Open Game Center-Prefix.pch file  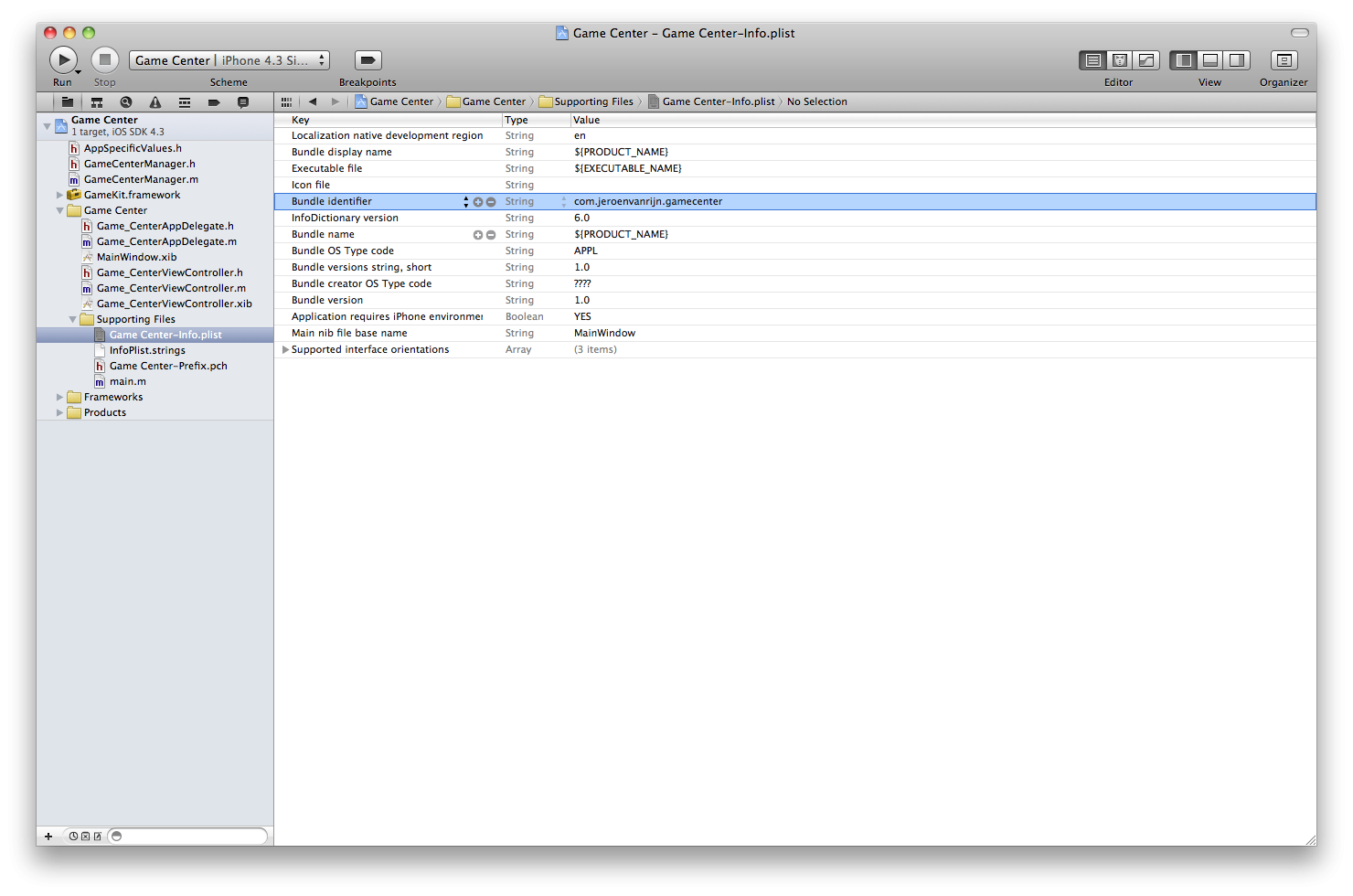tap(168, 366)
